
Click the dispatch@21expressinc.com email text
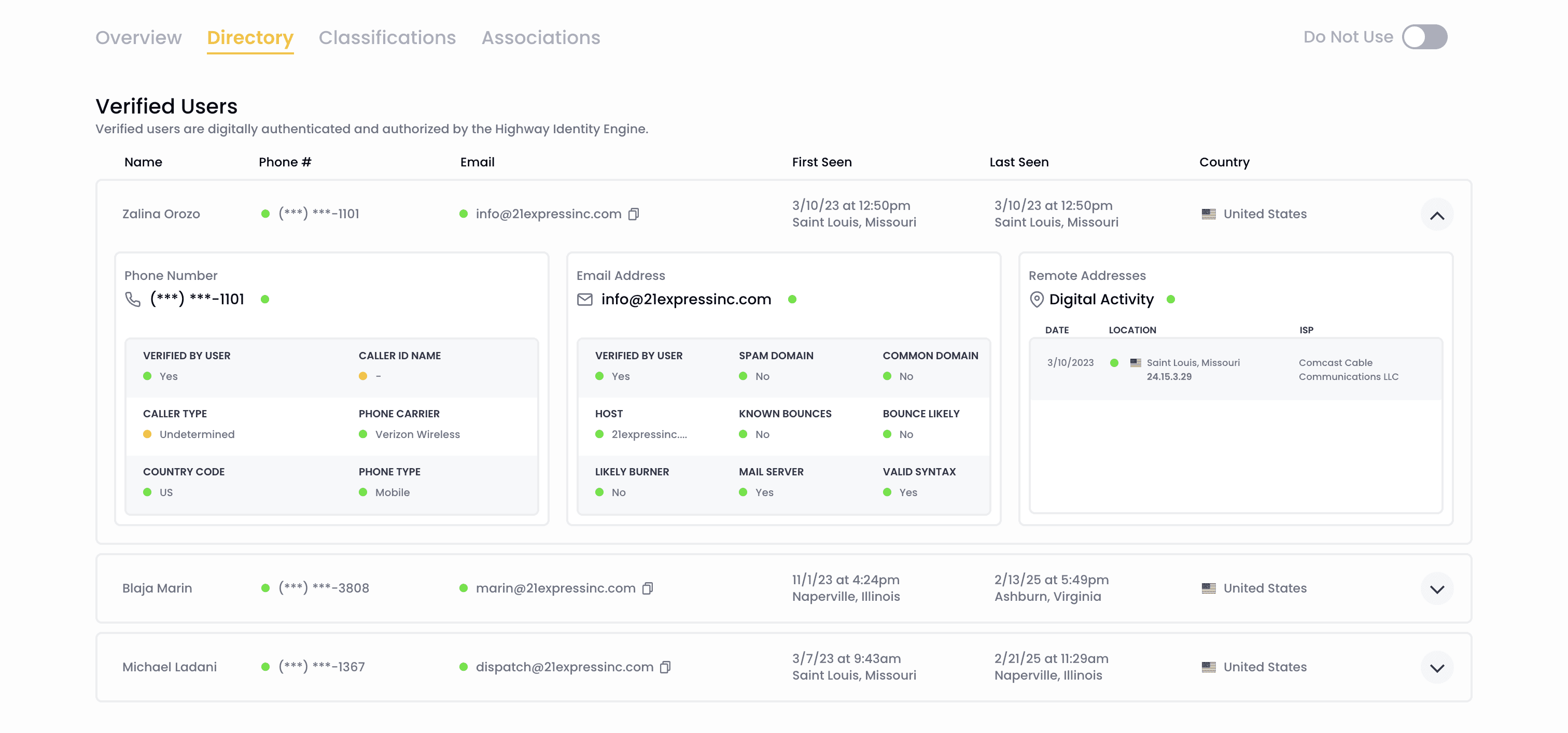pyautogui.click(x=564, y=667)
